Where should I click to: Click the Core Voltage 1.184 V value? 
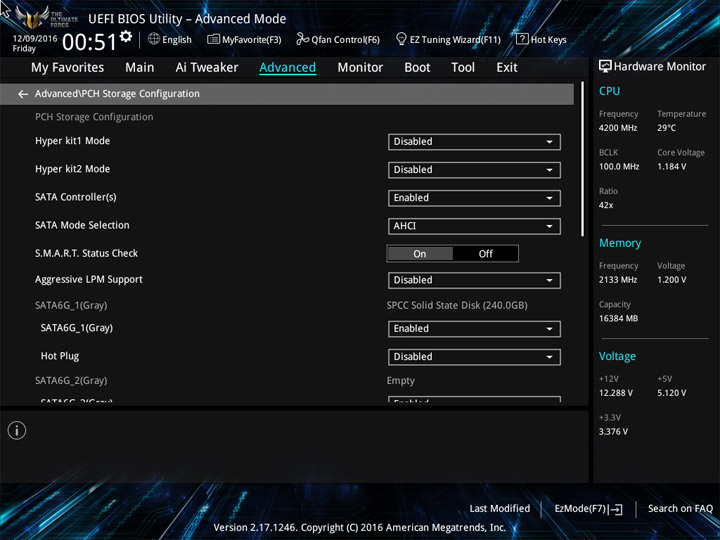tap(671, 166)
